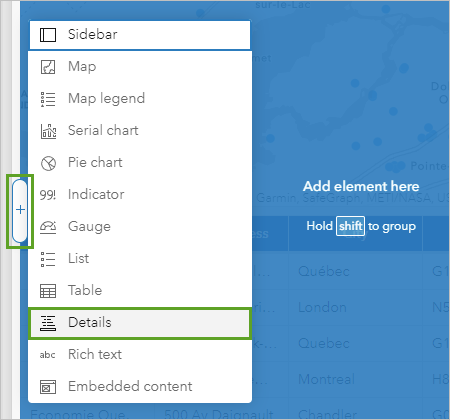Select the Sidebar menu entry

139,35
